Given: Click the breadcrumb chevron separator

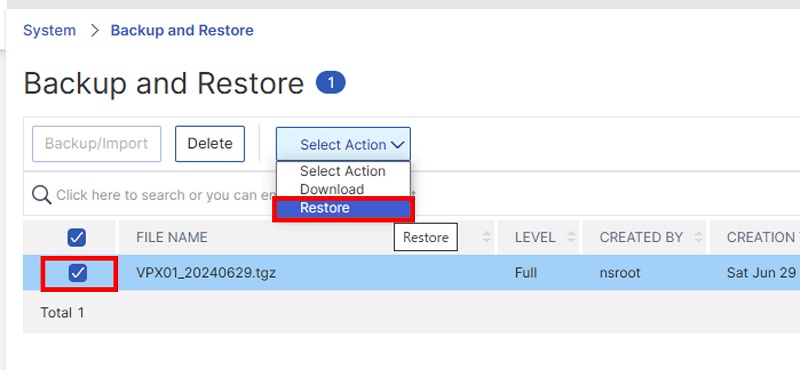Looking at the screenshot, I should pos(94,30).
